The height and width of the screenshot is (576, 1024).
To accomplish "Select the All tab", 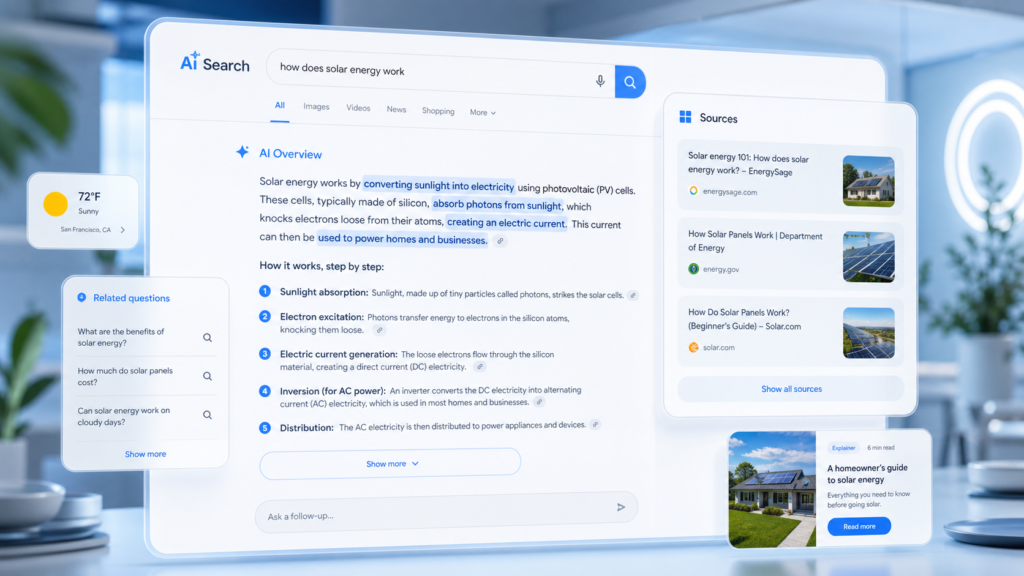I will click(x=280, y=106).
